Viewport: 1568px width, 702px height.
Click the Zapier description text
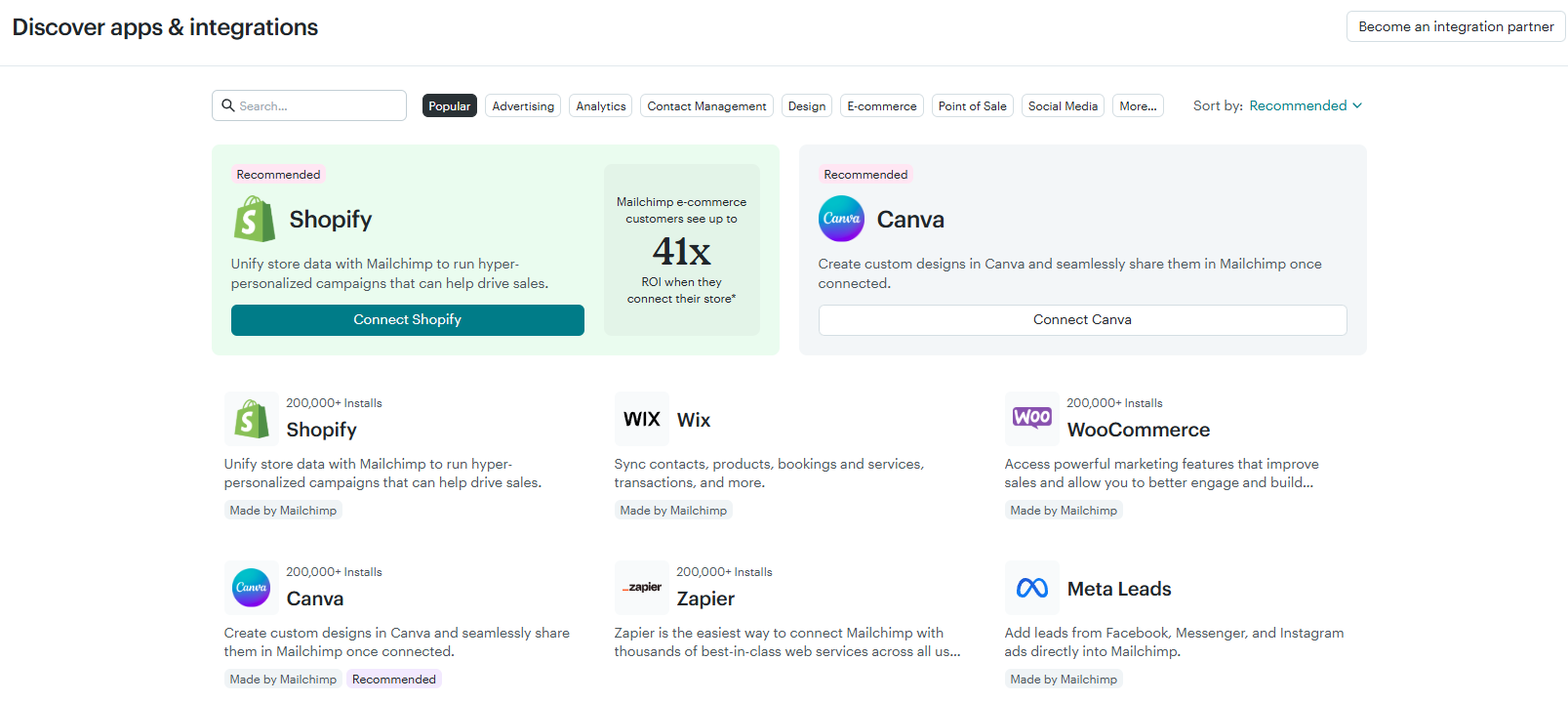[787, 642]
